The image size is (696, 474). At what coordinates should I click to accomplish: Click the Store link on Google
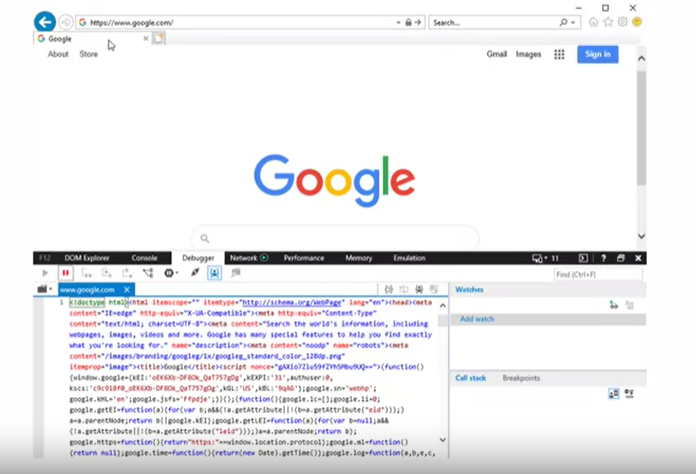(88, 54)
